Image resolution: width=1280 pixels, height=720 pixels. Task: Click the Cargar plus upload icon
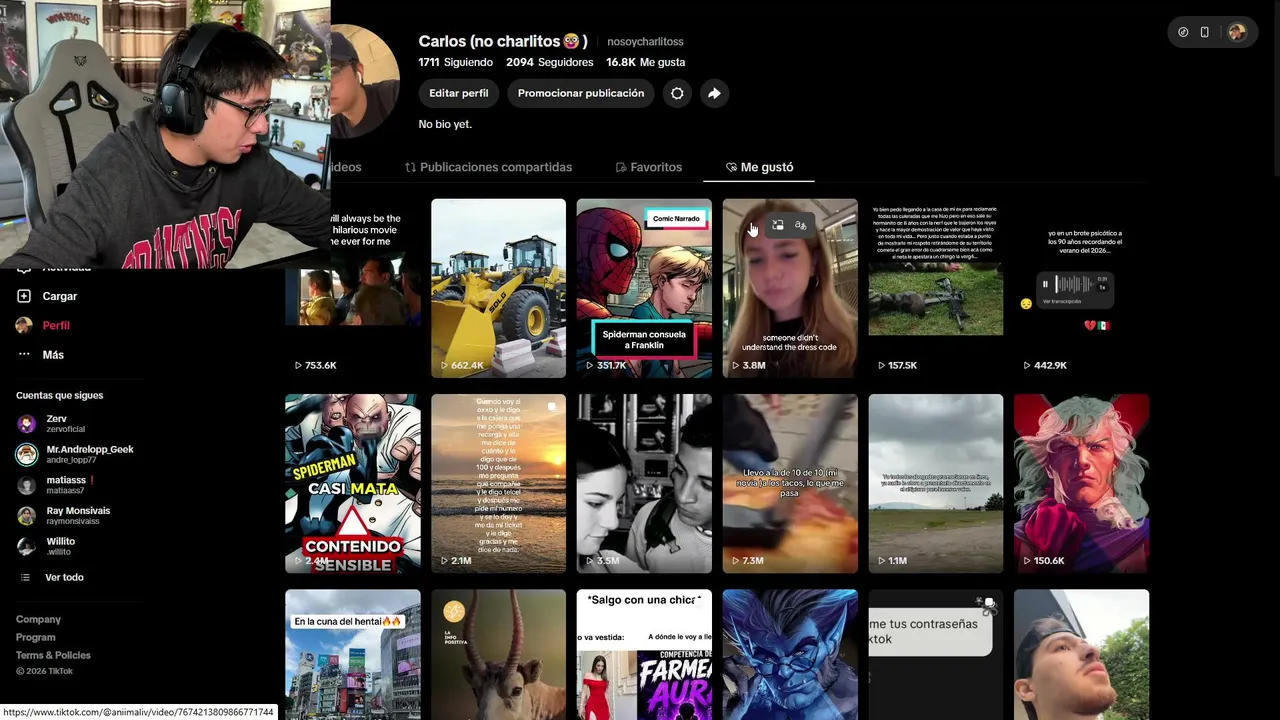tap(24, 296)
